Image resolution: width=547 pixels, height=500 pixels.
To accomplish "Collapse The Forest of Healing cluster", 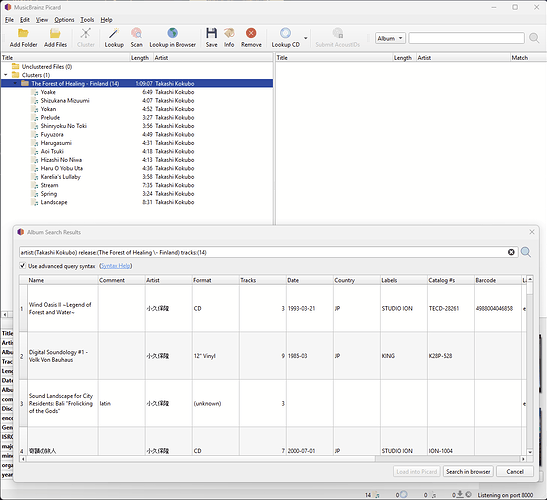I will click(x=15, y=83).
